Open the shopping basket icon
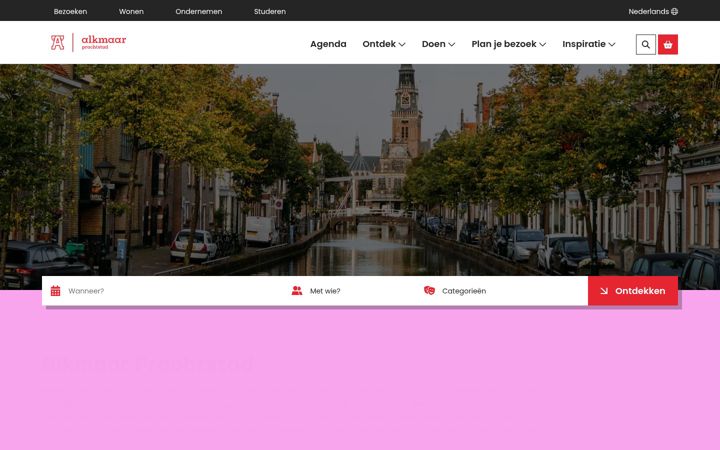 pos(668,45)
